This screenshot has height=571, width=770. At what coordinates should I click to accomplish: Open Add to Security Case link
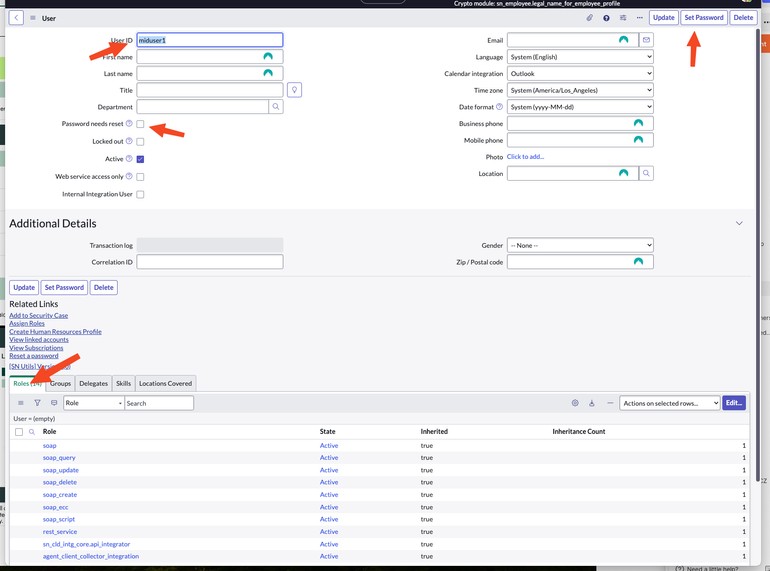point(39,316)
